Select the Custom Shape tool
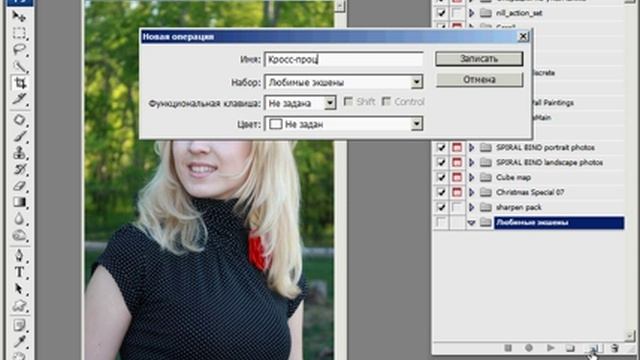 pyautogui.click(x=19, y=306)
